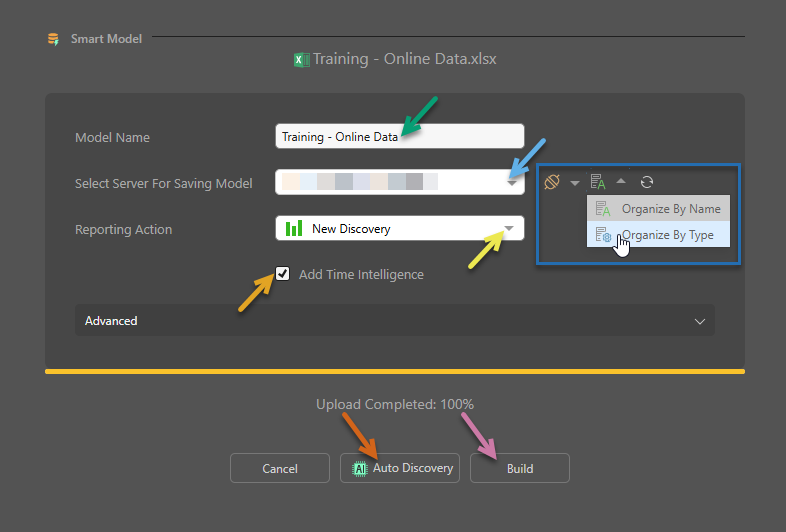This screenshot has height=532, width=786.
Task: Click the Add Time Intelligence label
Action: coord(361,274)
